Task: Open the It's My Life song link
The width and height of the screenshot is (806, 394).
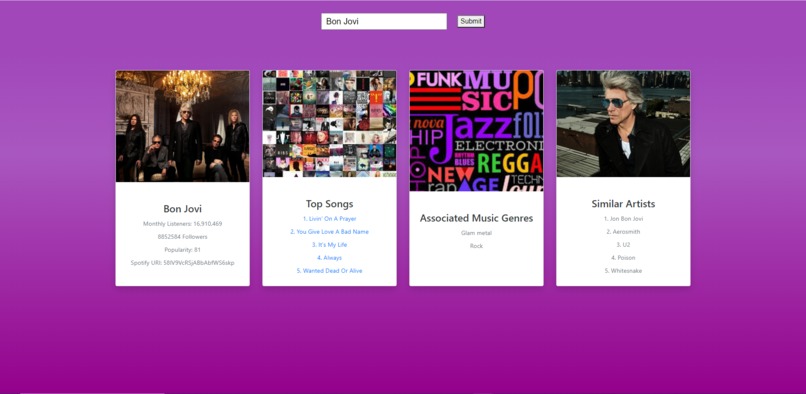Action: [329, 245]
